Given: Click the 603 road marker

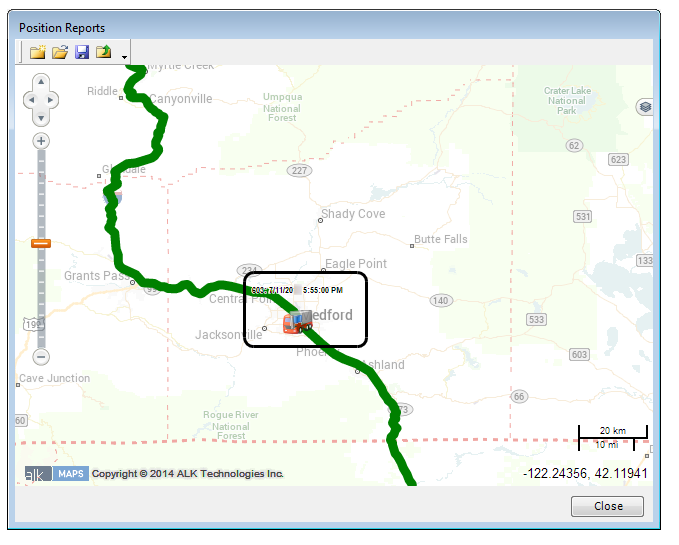Looking at the screenshot, I should pyautogui.click(x=579, y=355).
